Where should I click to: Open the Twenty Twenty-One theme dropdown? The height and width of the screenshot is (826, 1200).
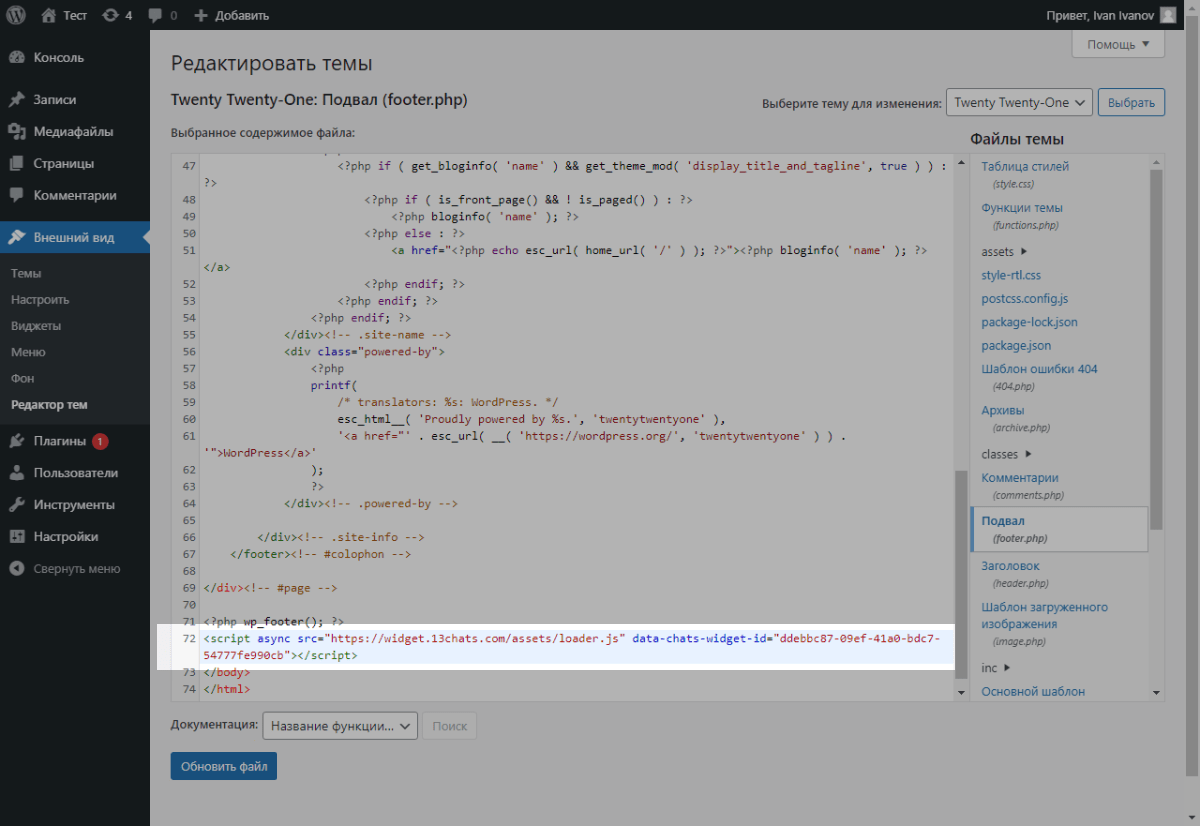[x=1019, y=102]
